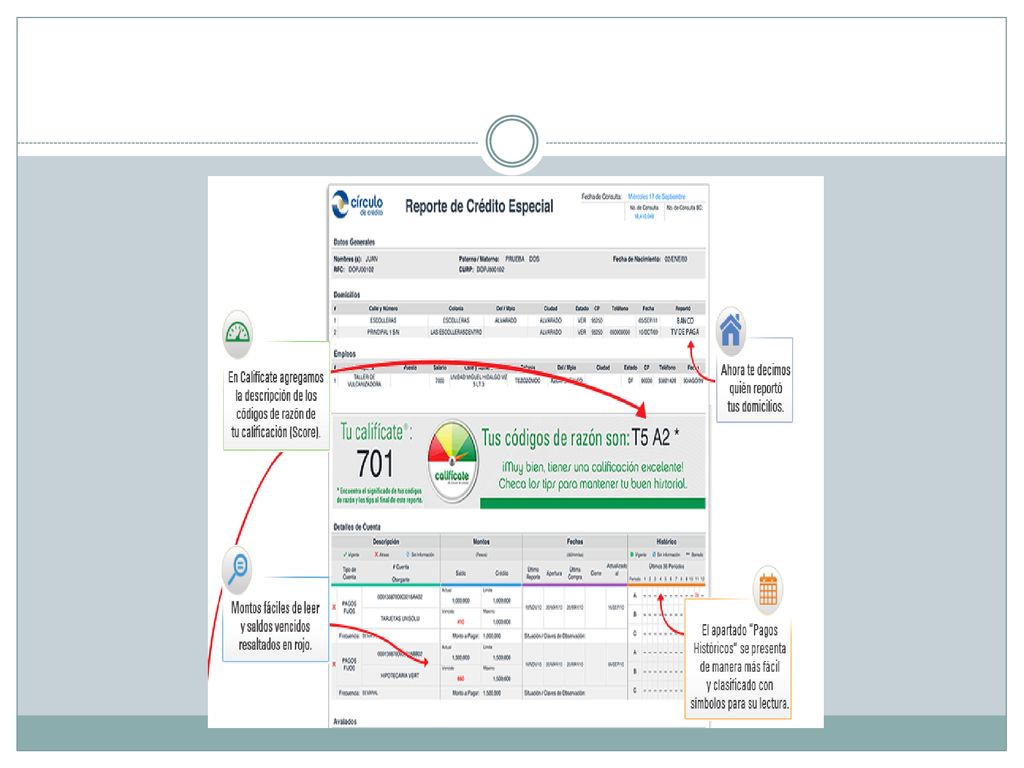Click the 'Histórico' column header

[x=666, y=541]
